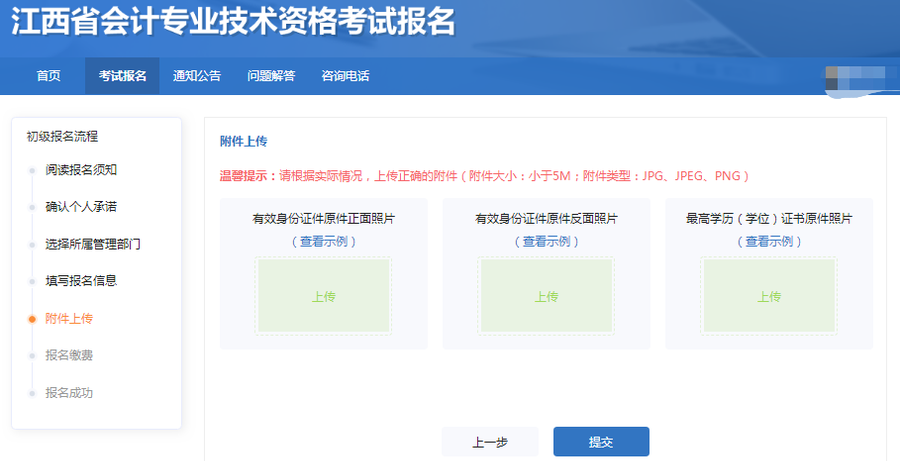Screen dimensions: 900x461
Task: Upload the ID front side photo
Action: click(x=323, y=296)
